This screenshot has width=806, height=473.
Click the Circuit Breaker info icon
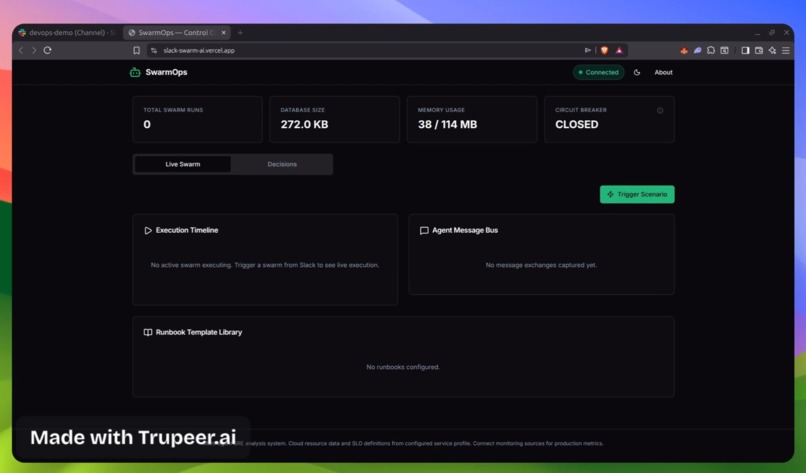(660, 111)
